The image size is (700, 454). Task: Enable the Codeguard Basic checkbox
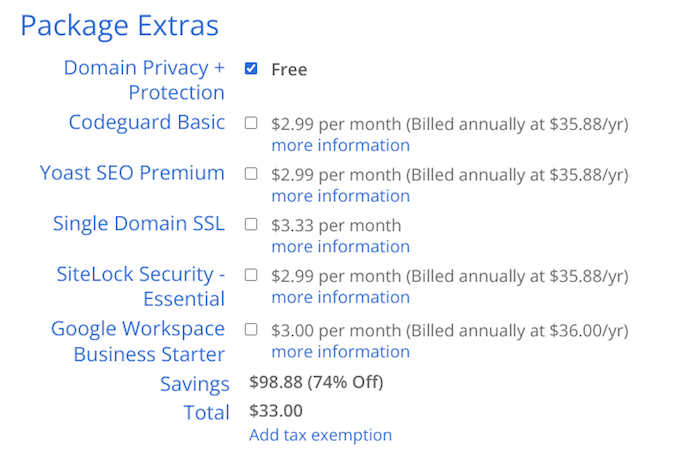[x=251, y=123]
